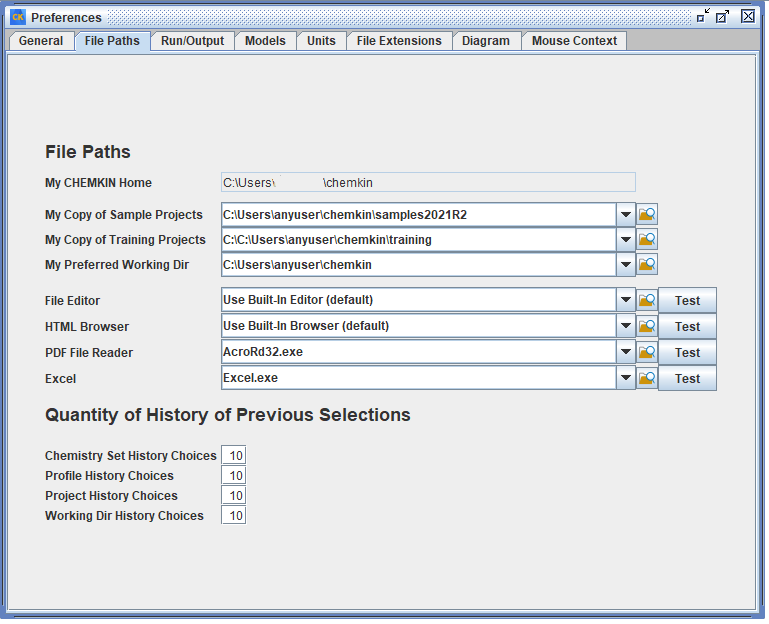Browse for the Excel executable

coord(647,378)
